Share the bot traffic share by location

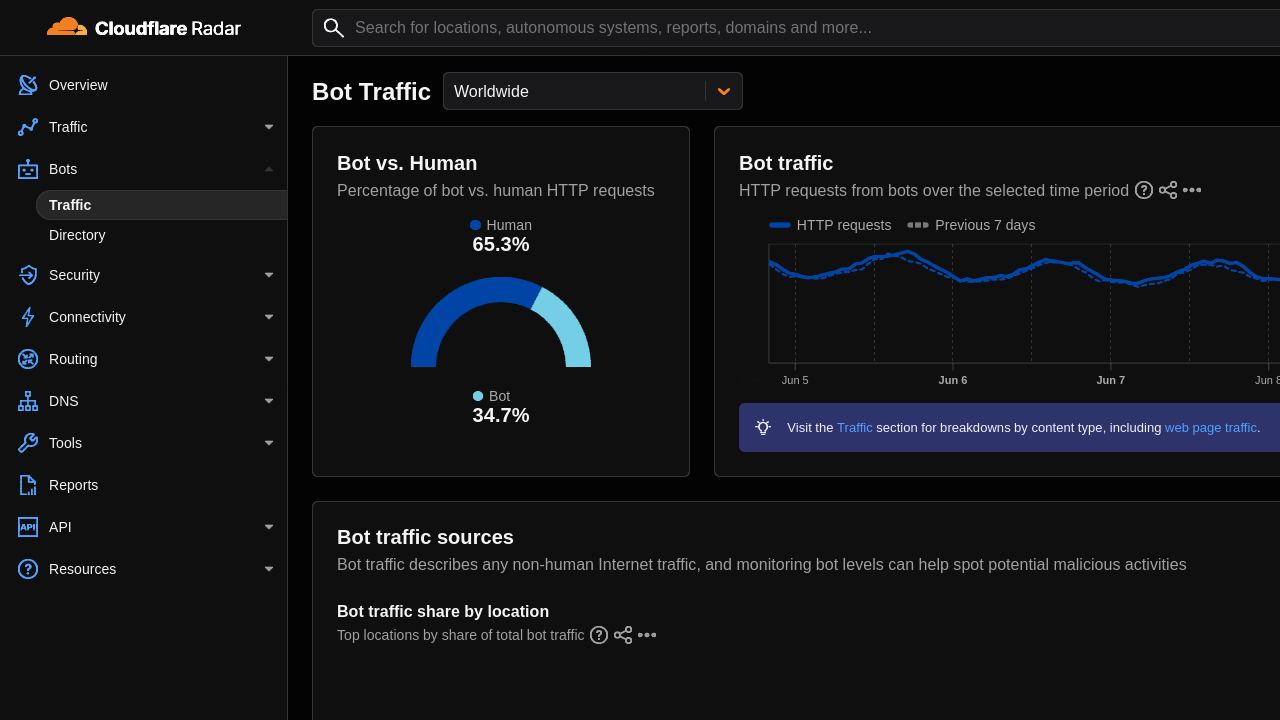(623, 635)
